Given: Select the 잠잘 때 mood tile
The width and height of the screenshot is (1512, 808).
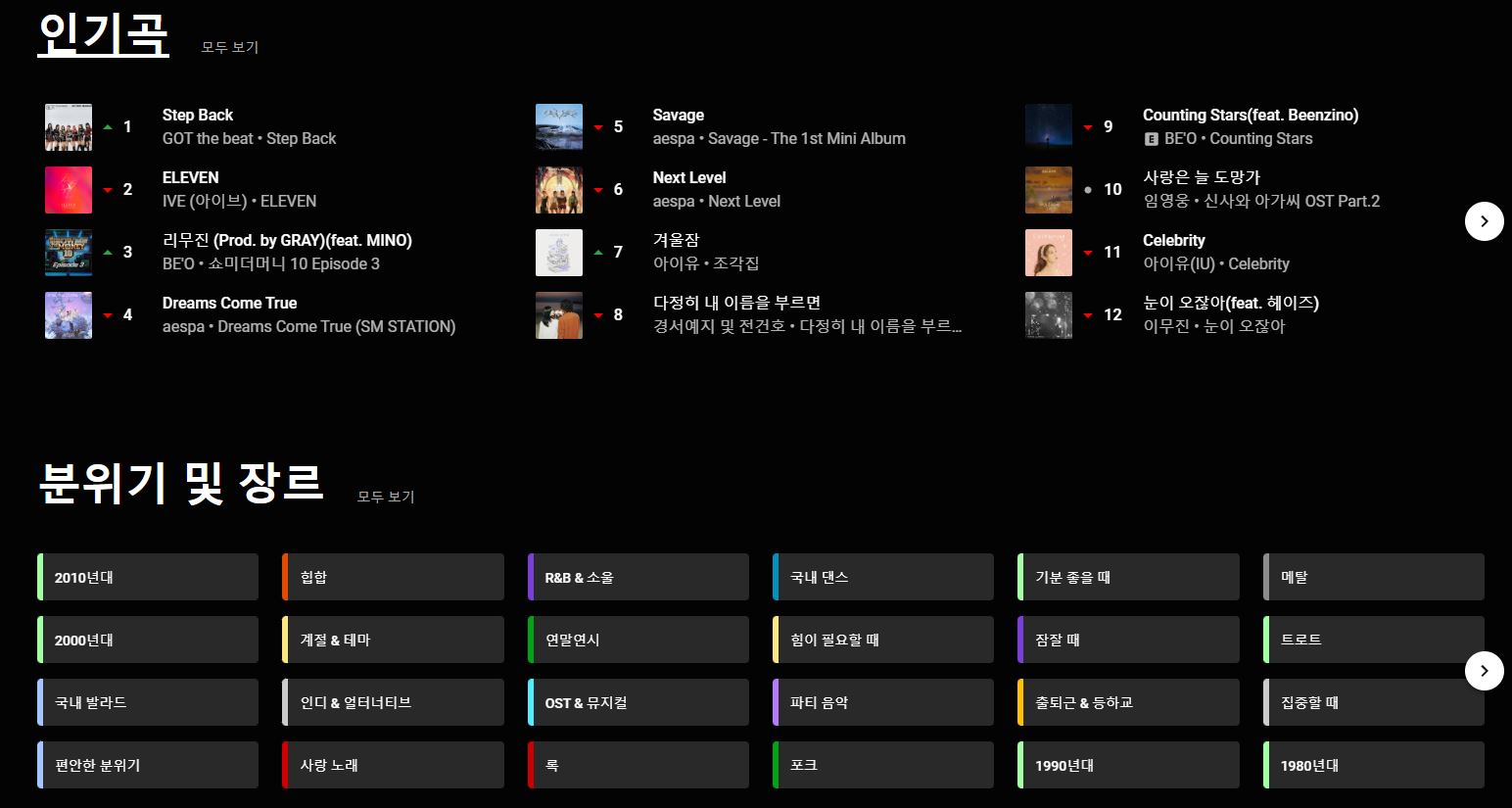Looking at the screenshot, I should (x=1129, y=640).
